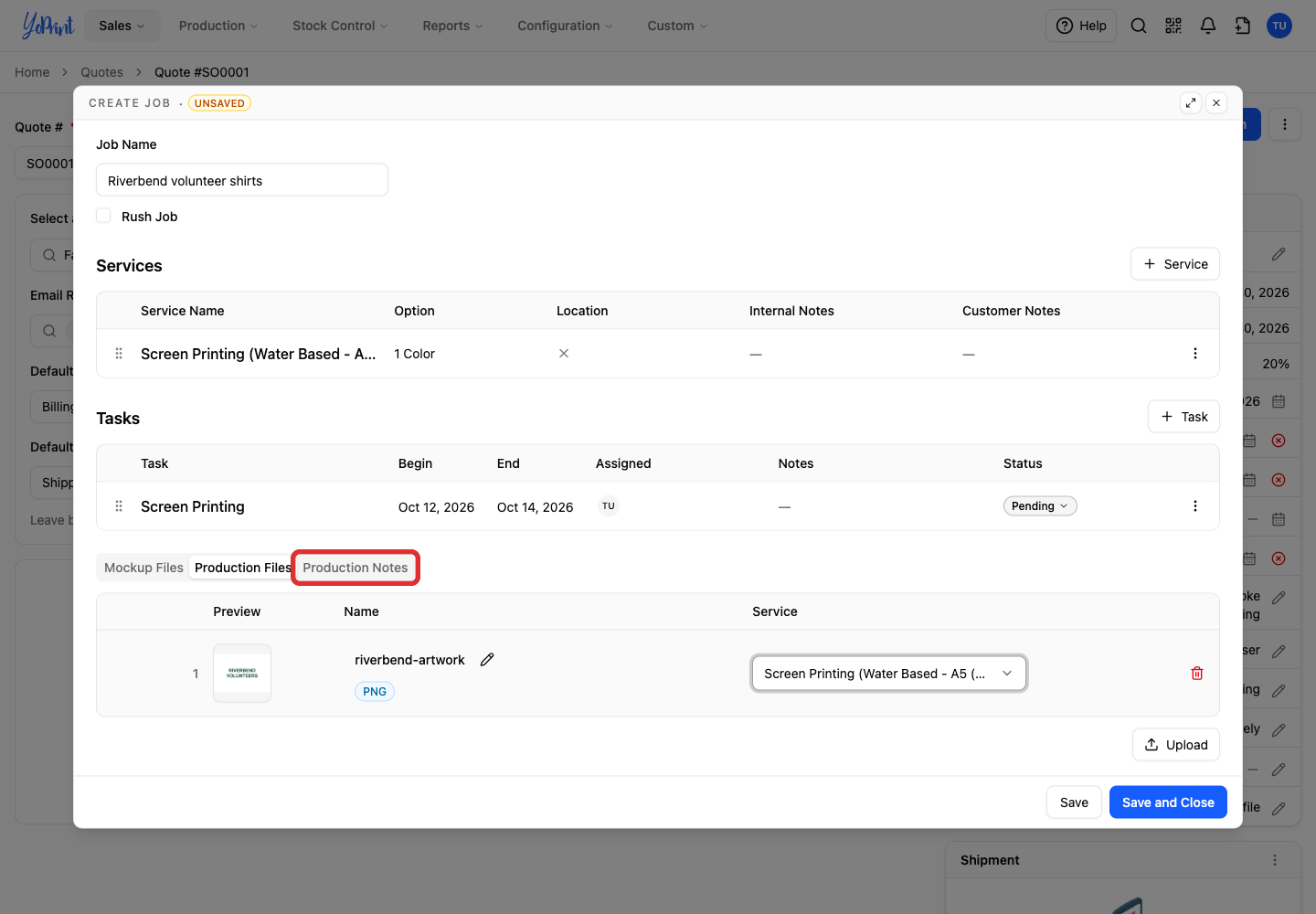Viewport: 1316px width, 914px height.
Task: Open Screen Printing task row options menu
Action: (x=1195, y=506)
